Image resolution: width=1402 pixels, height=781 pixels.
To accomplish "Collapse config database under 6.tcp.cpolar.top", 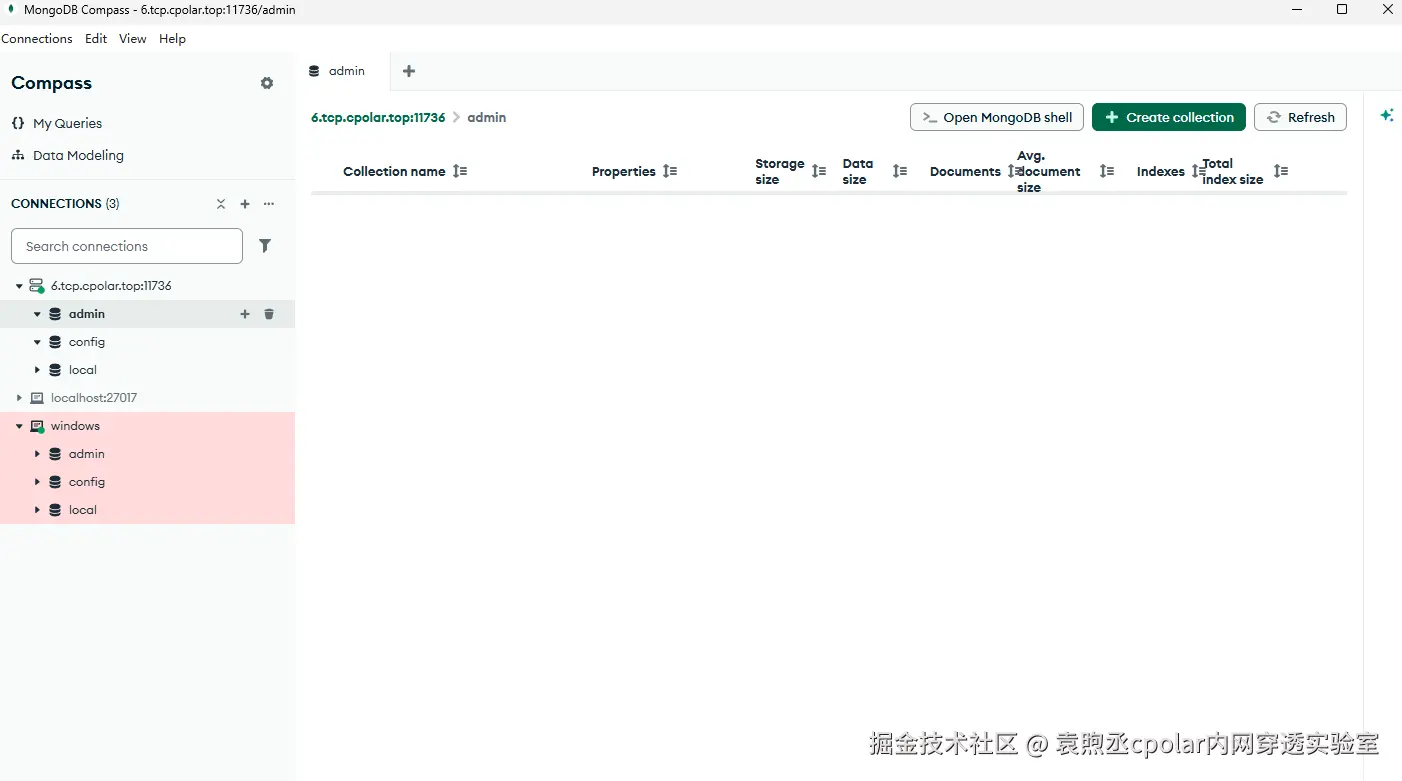I will [37, 342].
